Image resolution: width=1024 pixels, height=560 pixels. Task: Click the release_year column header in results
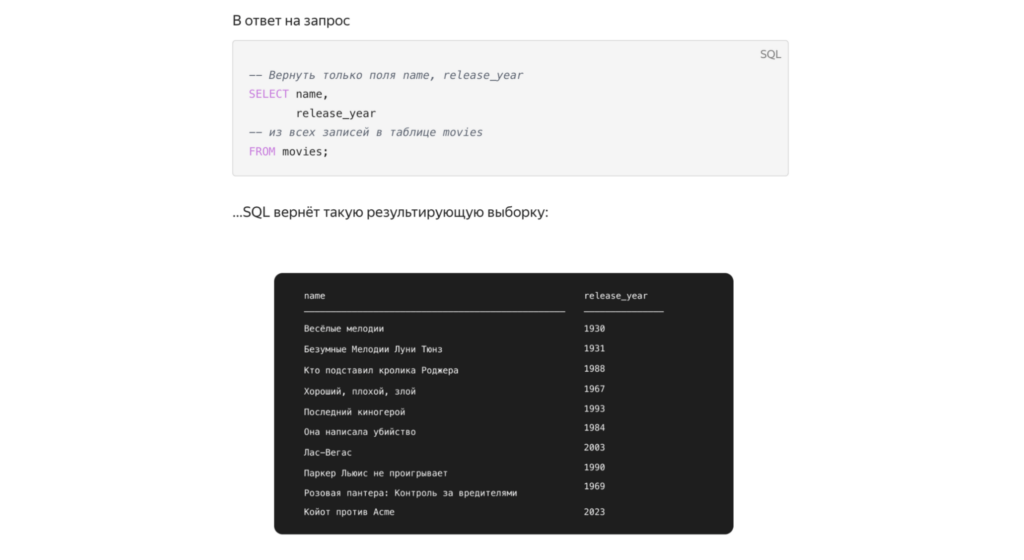click(x=615, y=296)
